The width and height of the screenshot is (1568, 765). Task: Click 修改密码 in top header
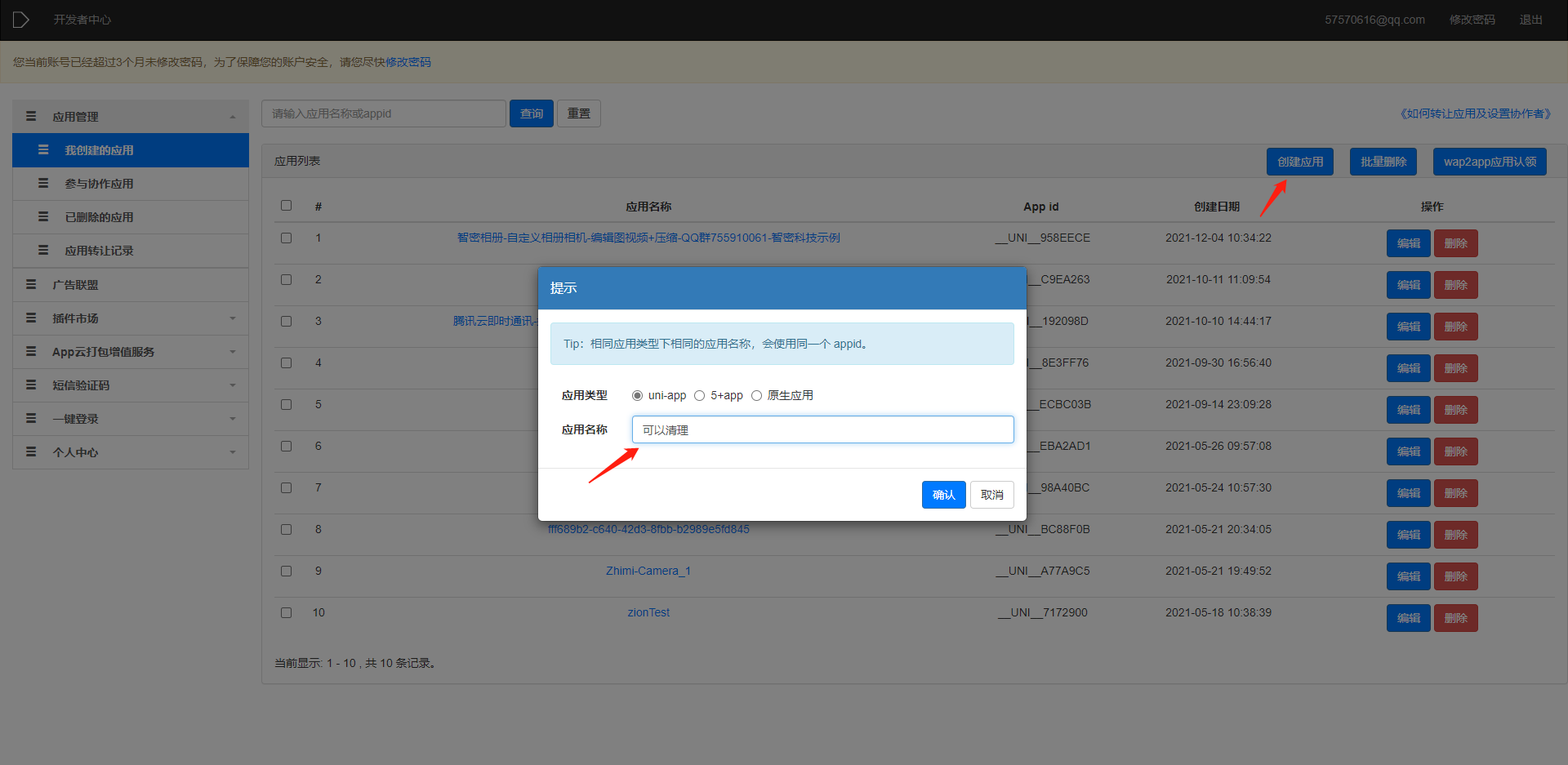(1472, 20)
